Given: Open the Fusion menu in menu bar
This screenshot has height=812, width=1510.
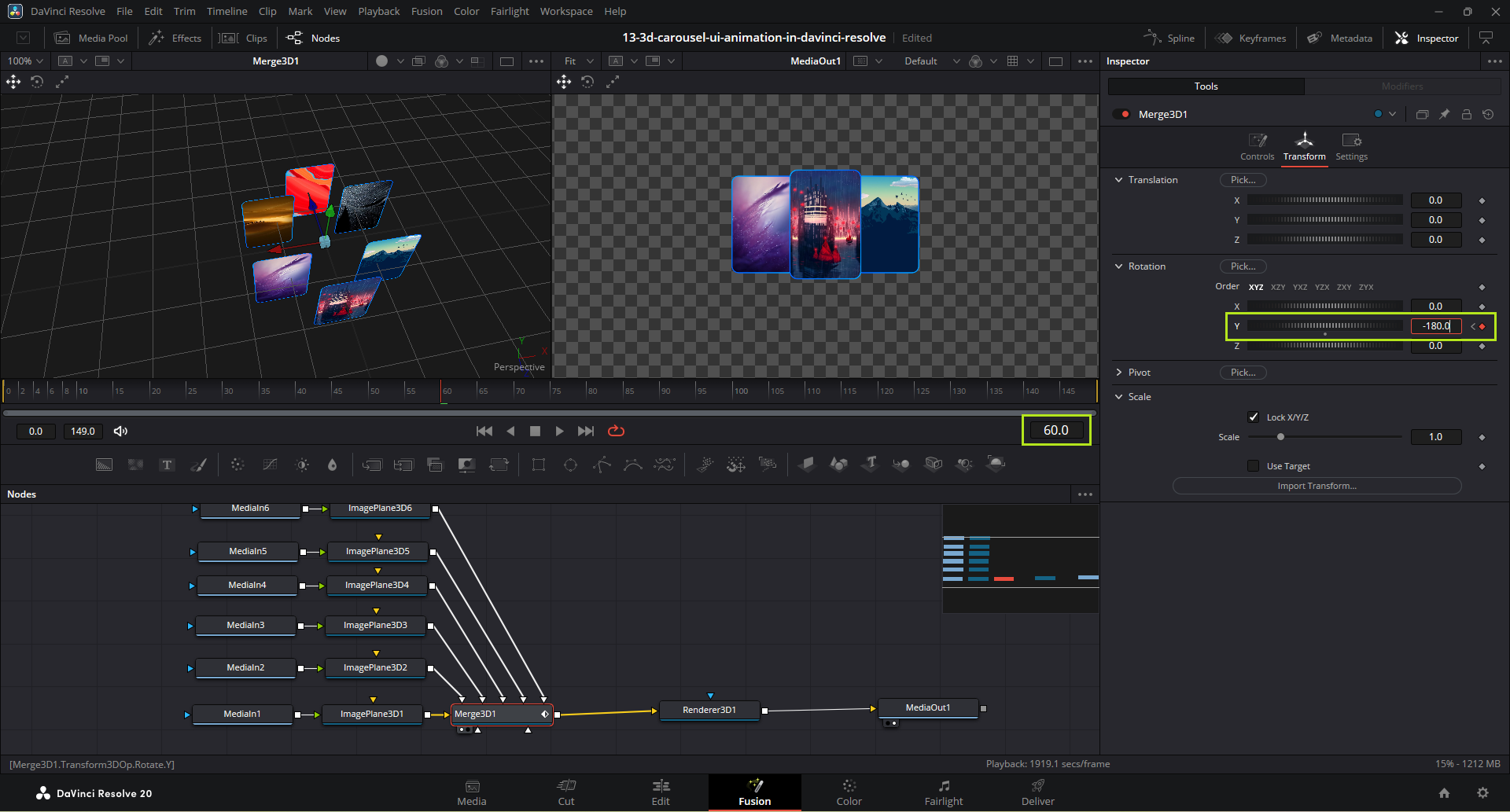Looking at the screenshot, I should coord(426,11).
